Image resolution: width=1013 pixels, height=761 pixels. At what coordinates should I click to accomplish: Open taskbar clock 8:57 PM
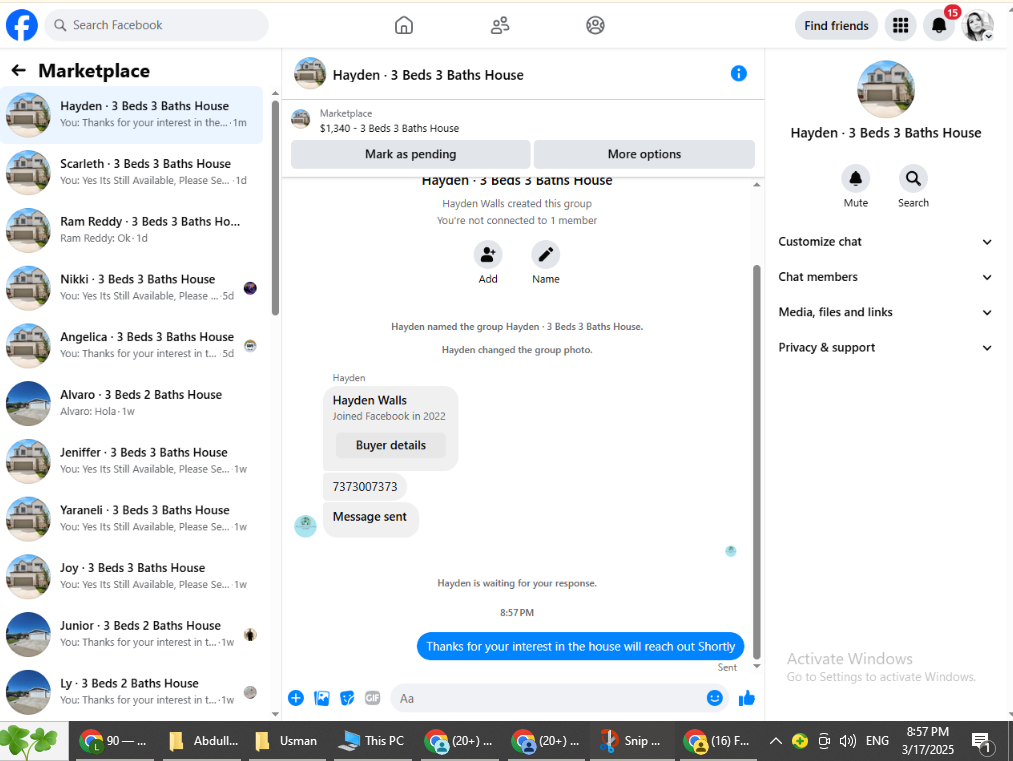(x=928, y=740)
